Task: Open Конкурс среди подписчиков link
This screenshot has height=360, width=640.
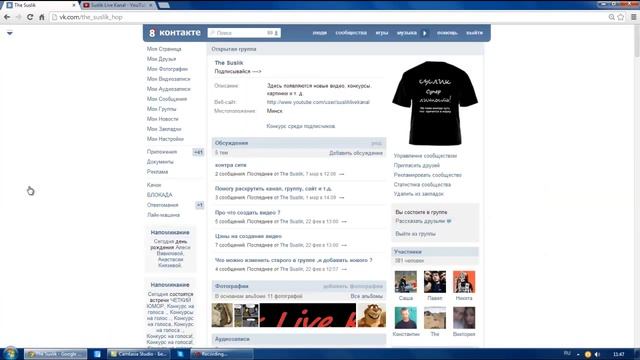Action: [301, 126]
